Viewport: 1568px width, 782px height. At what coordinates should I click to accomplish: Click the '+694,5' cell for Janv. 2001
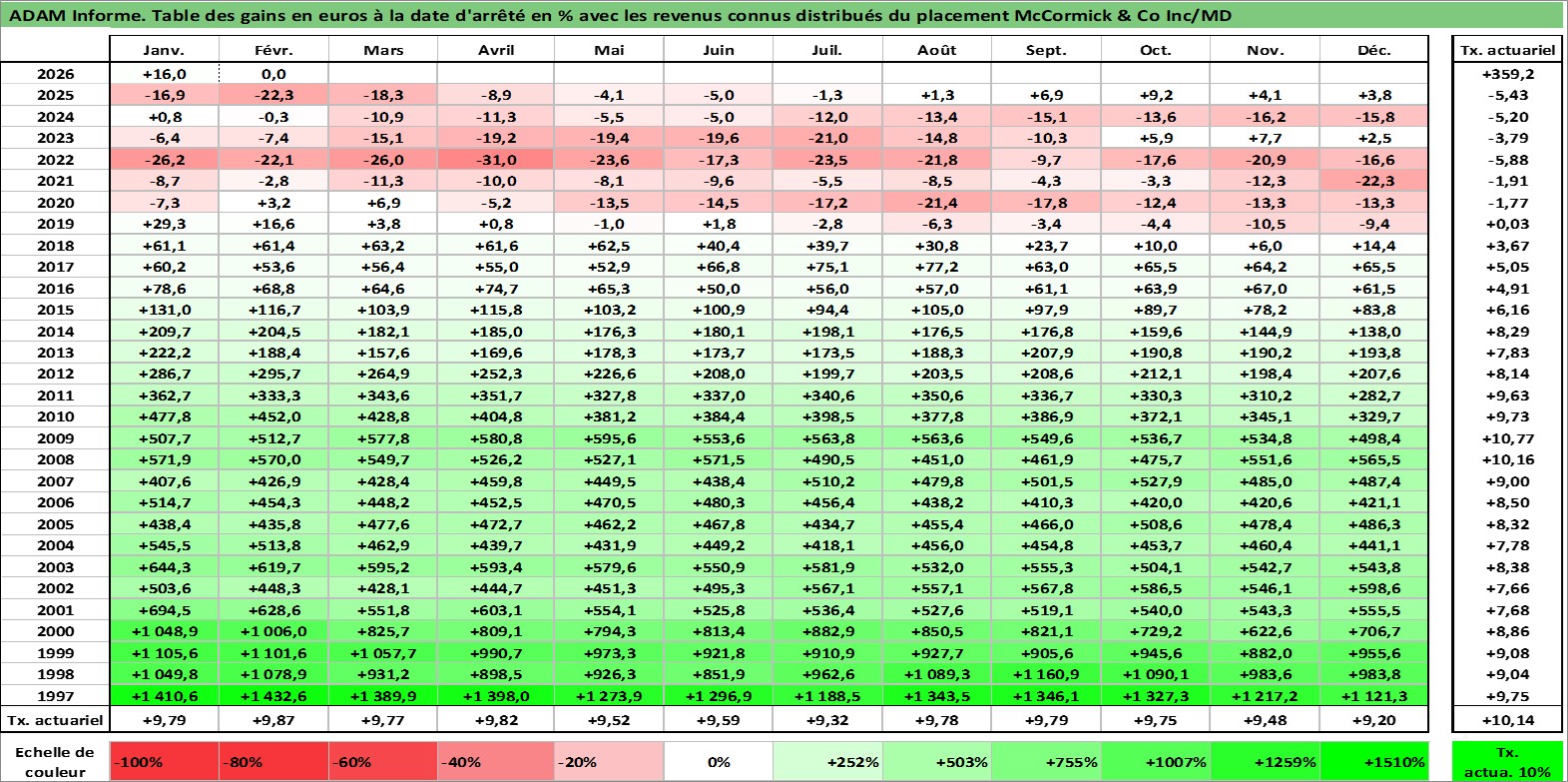click(164, 610)
